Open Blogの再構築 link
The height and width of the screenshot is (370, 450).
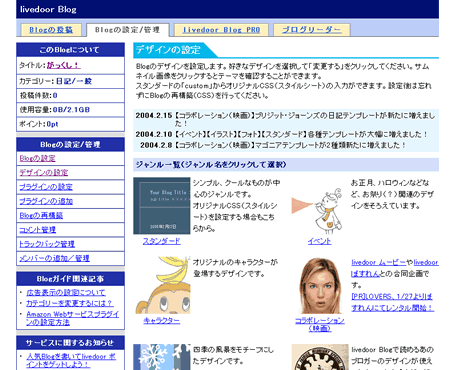coord(41,216)
